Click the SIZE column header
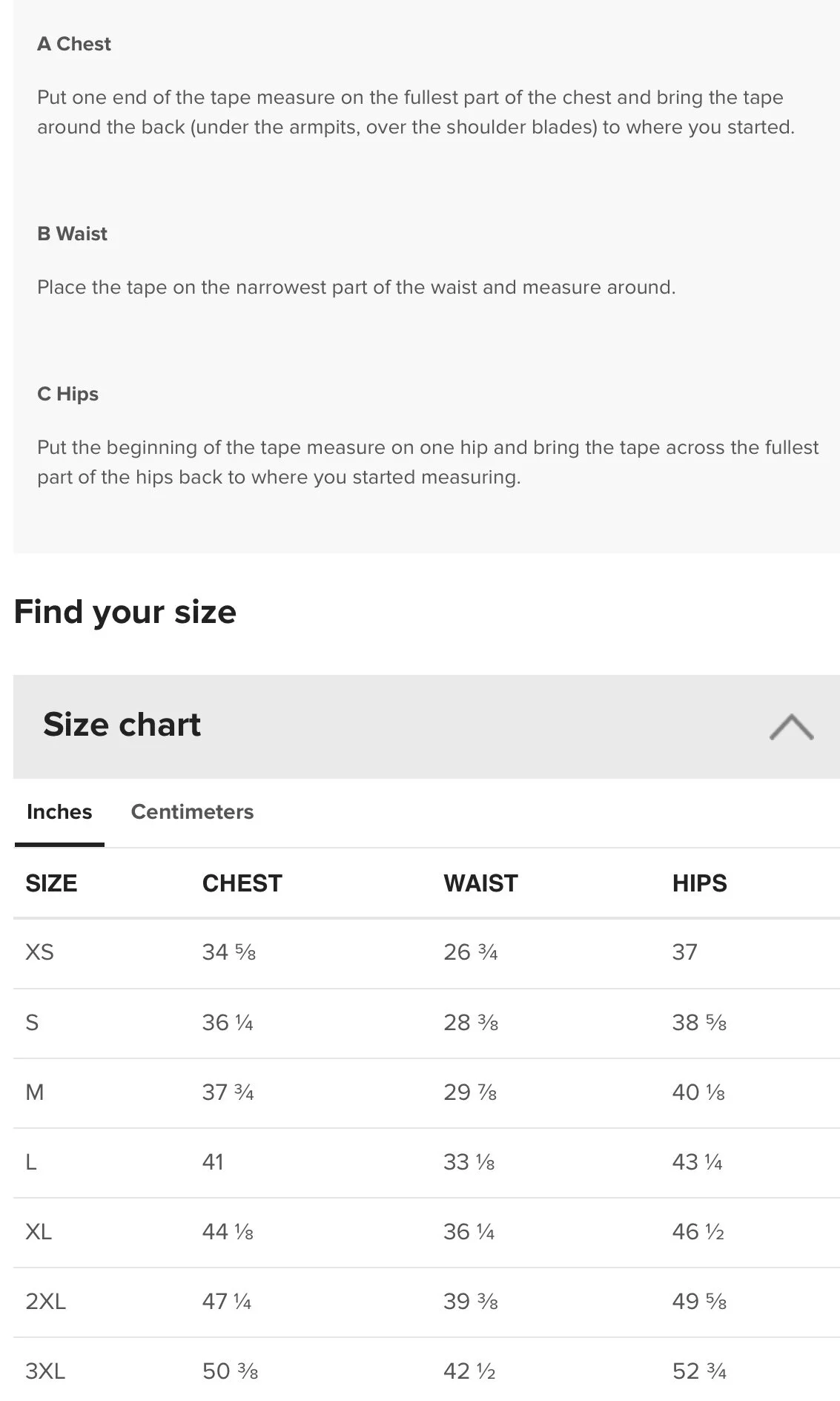This screenshot has width=840, height=1401. pos(51,883)
